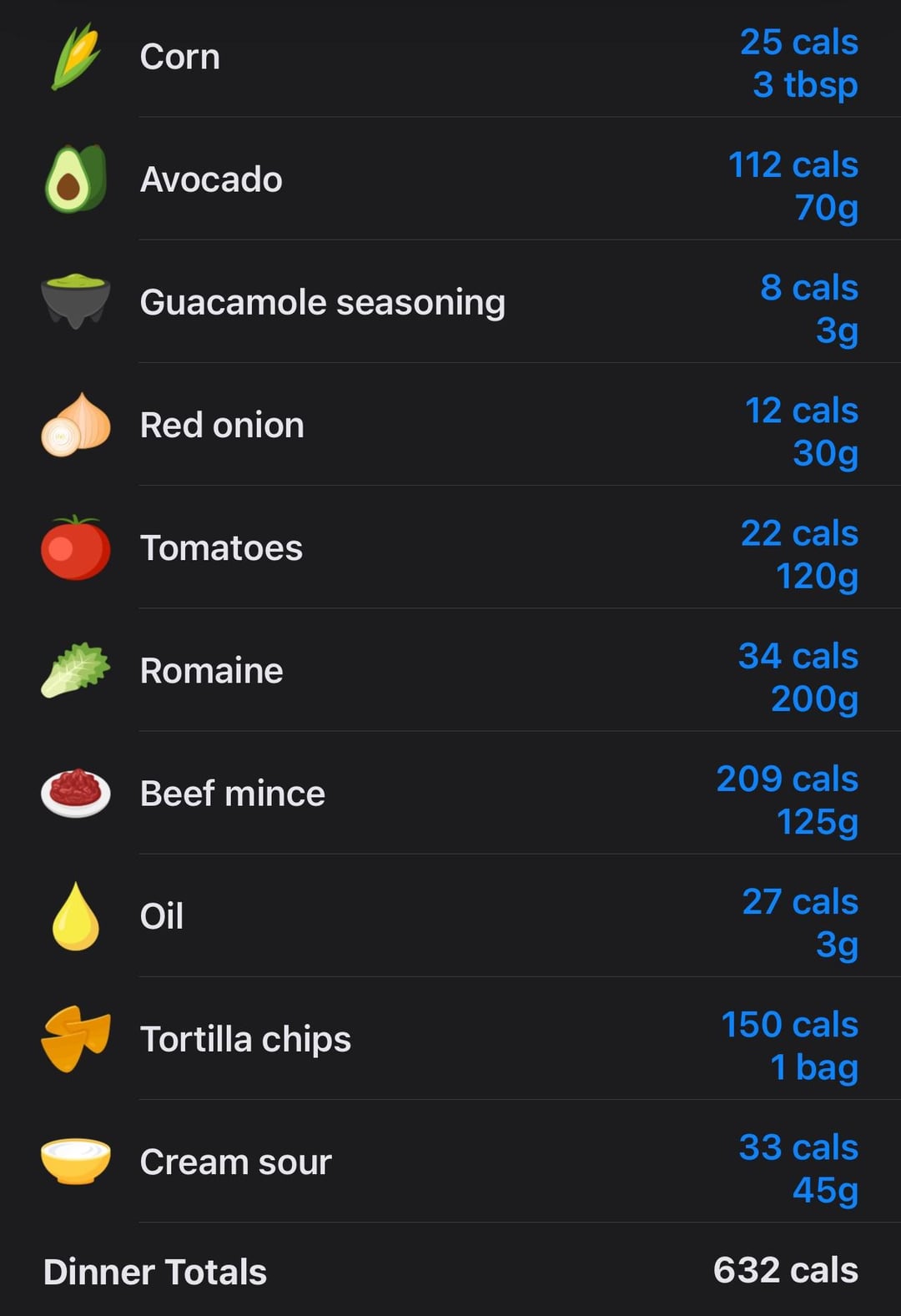This screenshot has height=1316, width=901.
Task: Select the tortilla chips icon
Action: pyautogui.click(x=75, y=1039)
